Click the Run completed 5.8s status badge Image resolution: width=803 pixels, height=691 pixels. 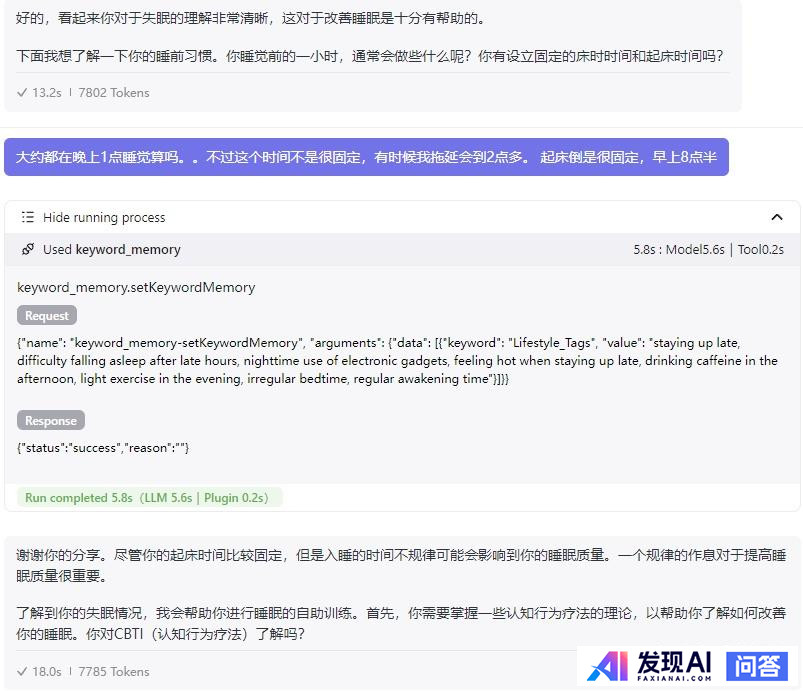(x=150, y=497)
